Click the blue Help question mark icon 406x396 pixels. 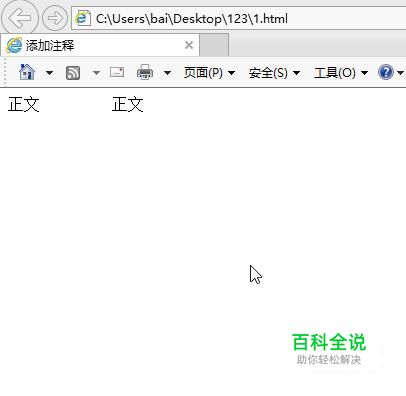tap(386, 72)
